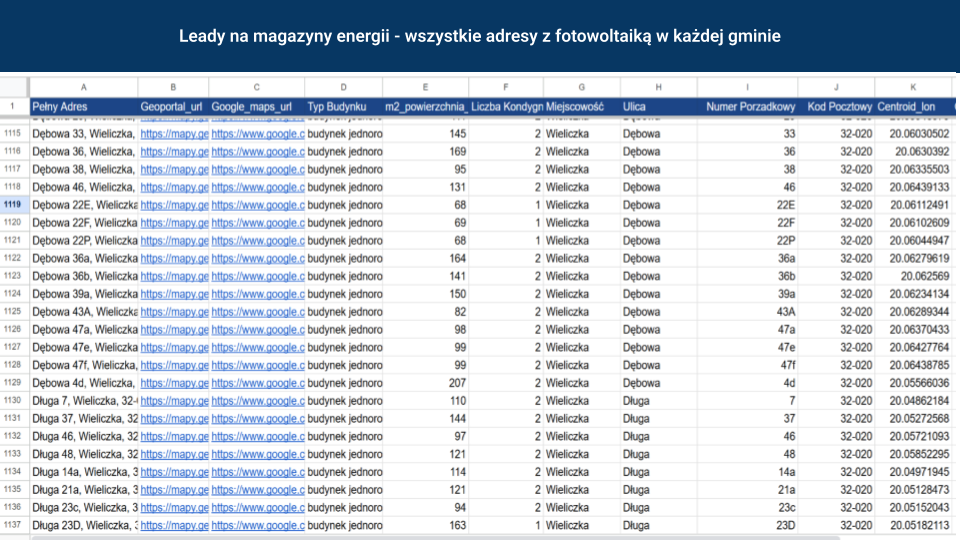960x540 pixels.
Task: Select column E header
Action: [426, 87]
